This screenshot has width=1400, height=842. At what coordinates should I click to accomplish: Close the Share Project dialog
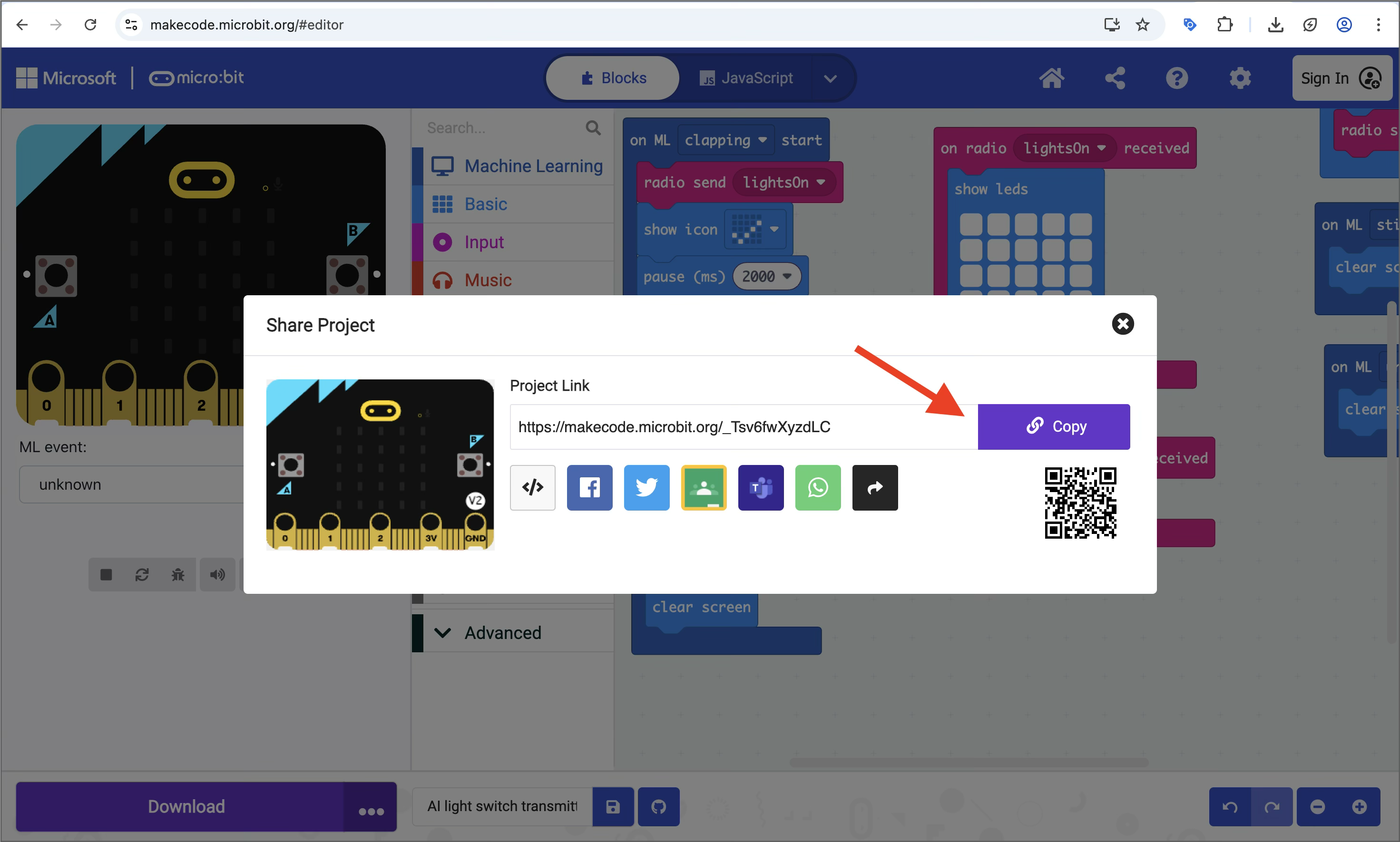coord(1122,324)
